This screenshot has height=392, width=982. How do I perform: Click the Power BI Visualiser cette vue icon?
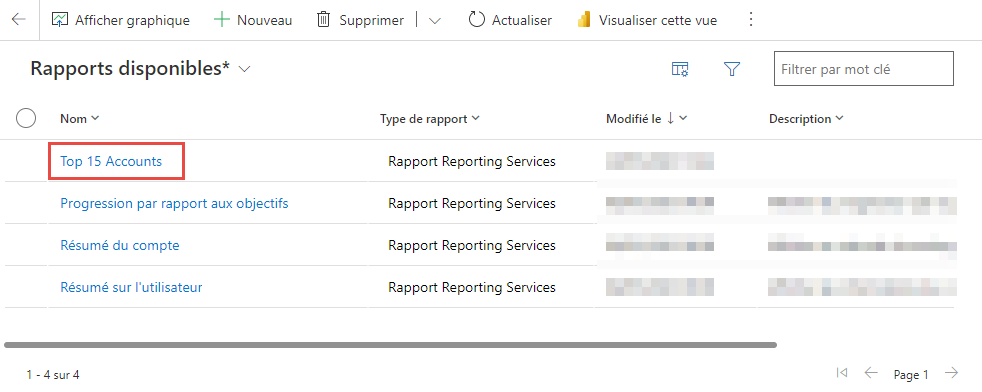point(584,20)
